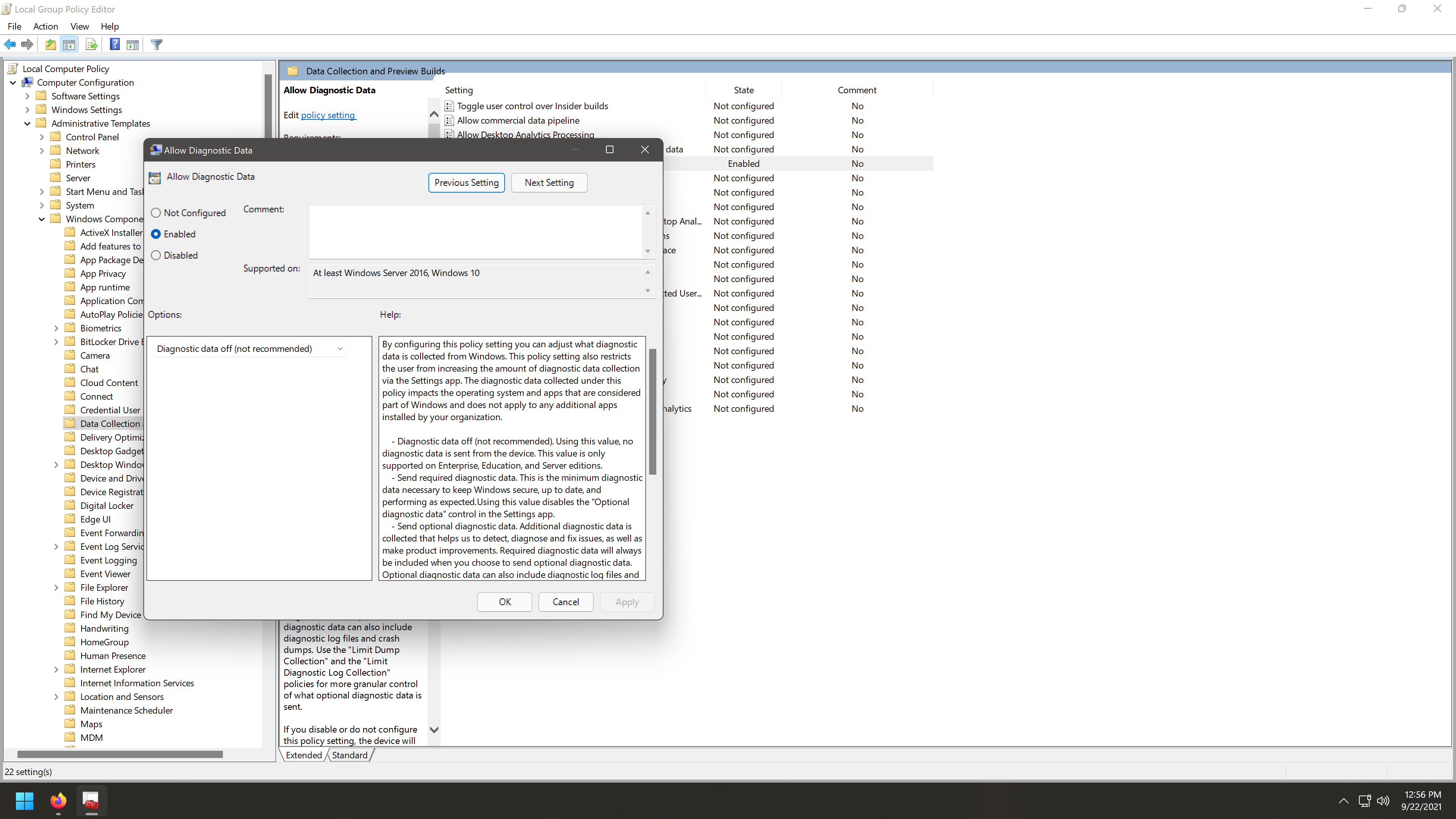1456x819 pixels.
Task: Click the volume speaker tray icon
Action: click(x=1383, y=800)
